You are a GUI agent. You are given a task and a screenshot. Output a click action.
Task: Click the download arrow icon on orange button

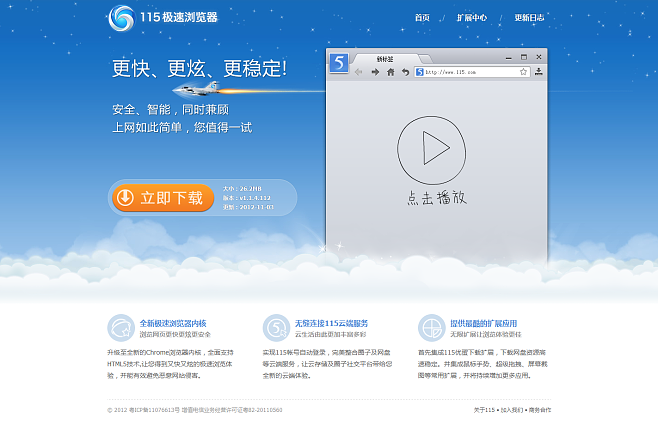coord(125,197)
